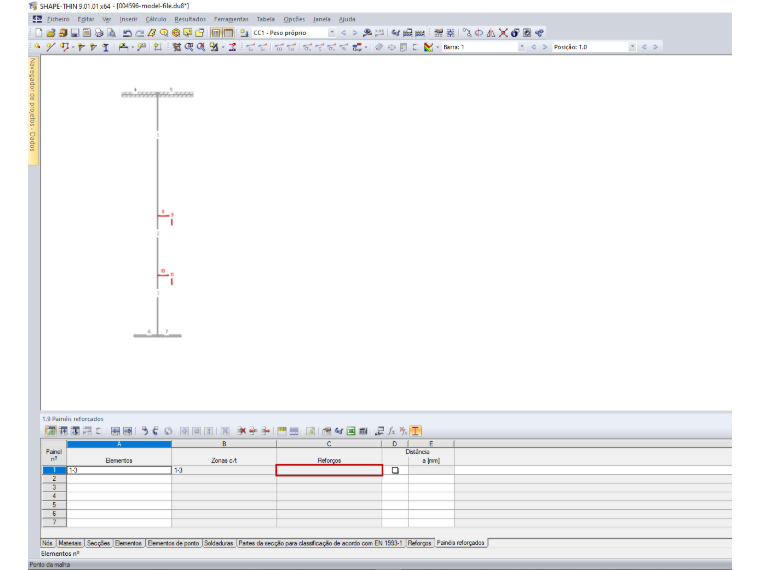Open the Tabela menu
This screenshot has width=760, height=570.
coord(266,19)
